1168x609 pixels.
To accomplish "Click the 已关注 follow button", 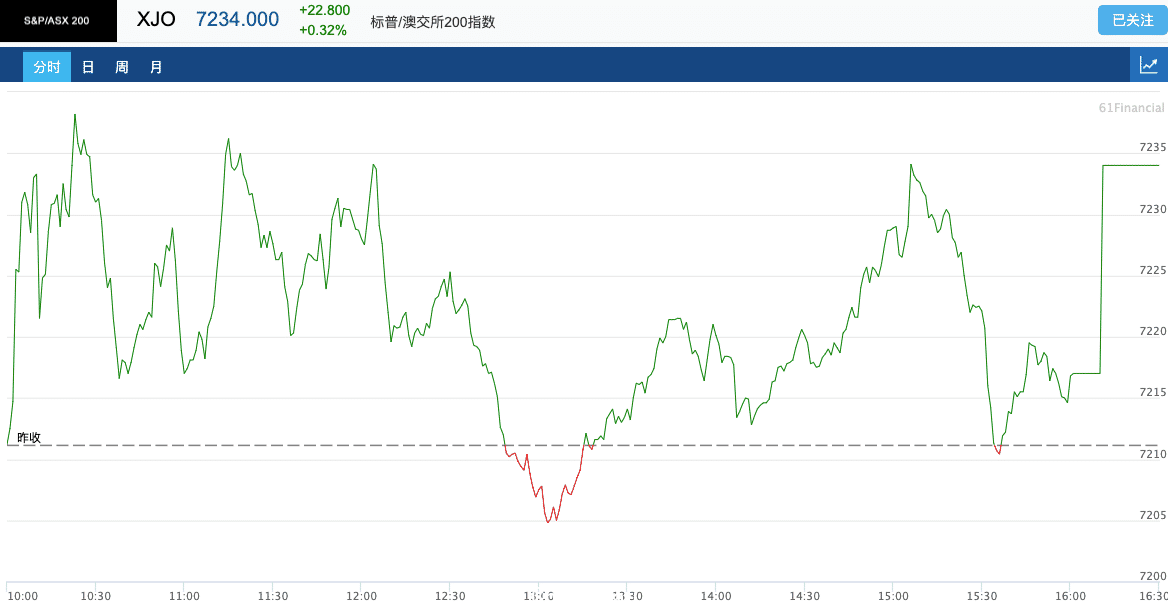I will [1133, 20].
